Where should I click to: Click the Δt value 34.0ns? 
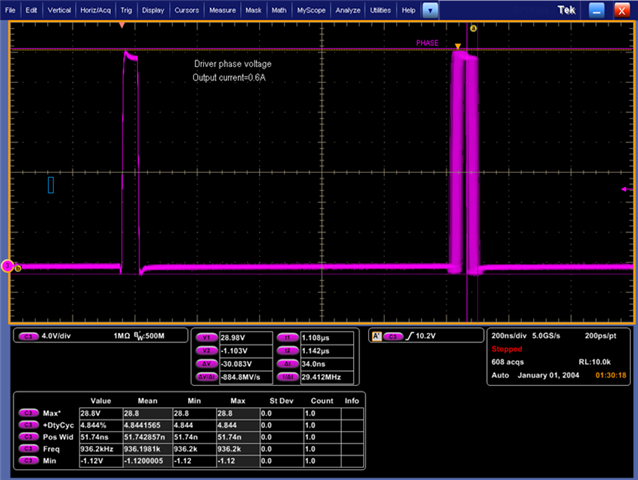[327, 364]
